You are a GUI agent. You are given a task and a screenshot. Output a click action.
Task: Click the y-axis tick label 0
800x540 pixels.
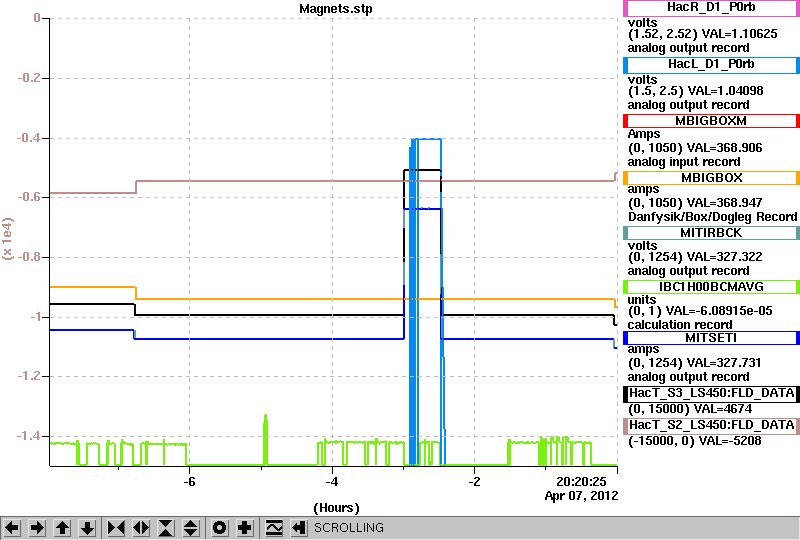(37, 18)
